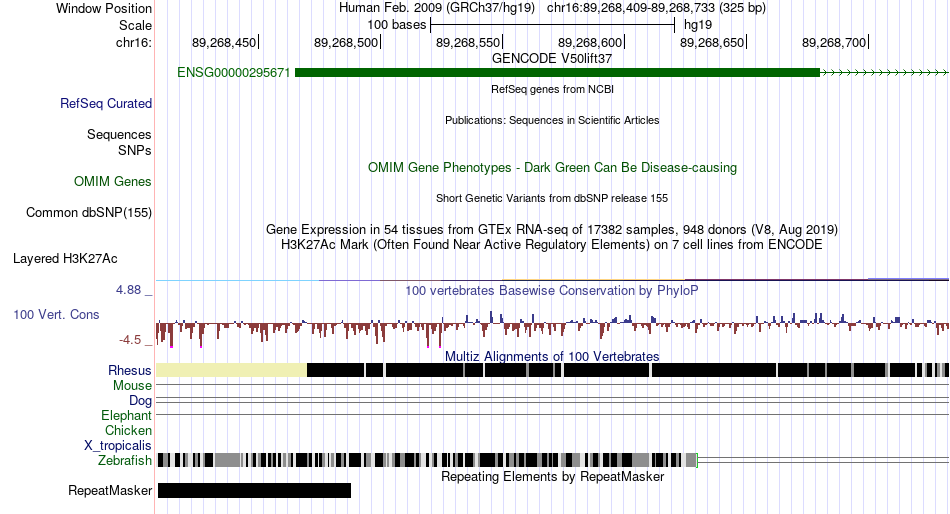This screenshot has width=950, height=514.
Task: Click the Scale label
Action: 135,25
